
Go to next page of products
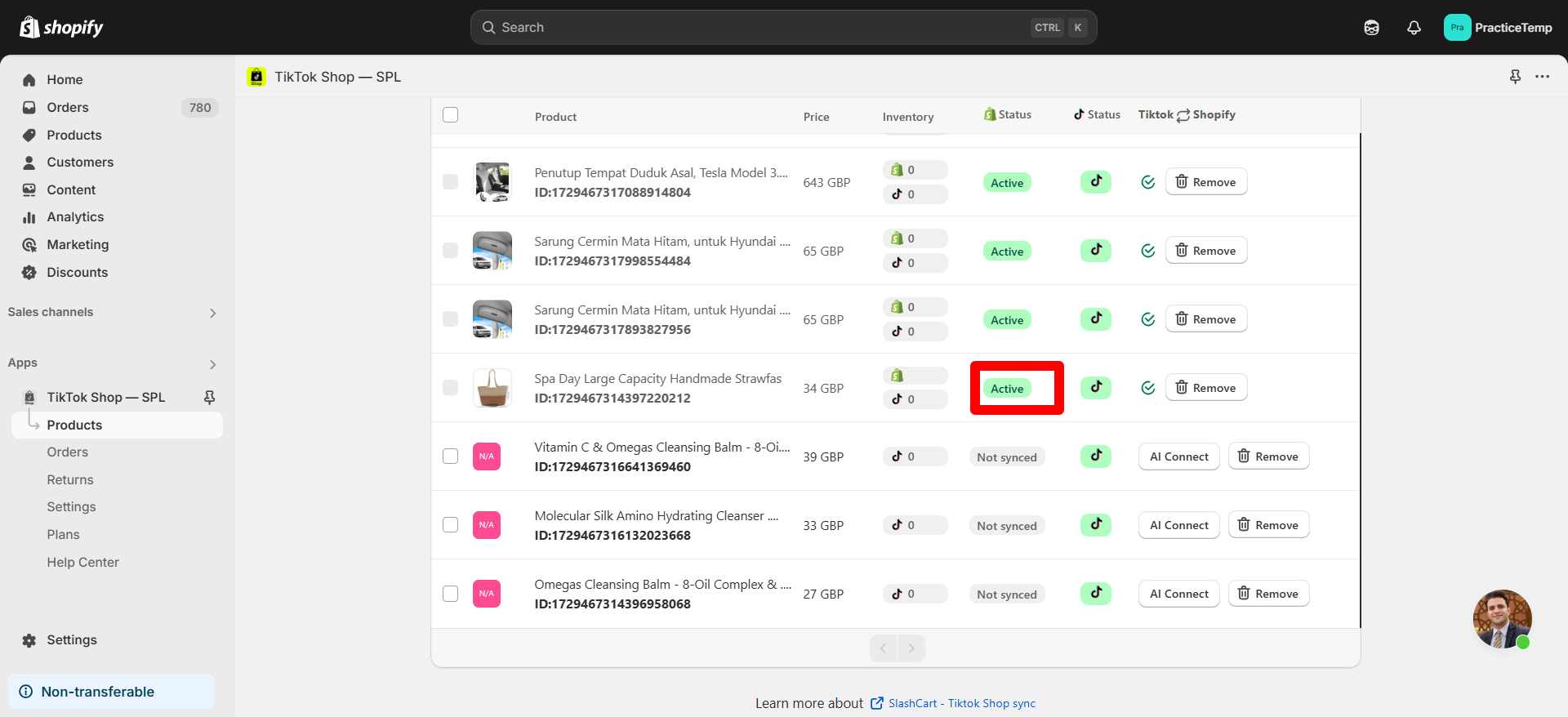[911, 648]
